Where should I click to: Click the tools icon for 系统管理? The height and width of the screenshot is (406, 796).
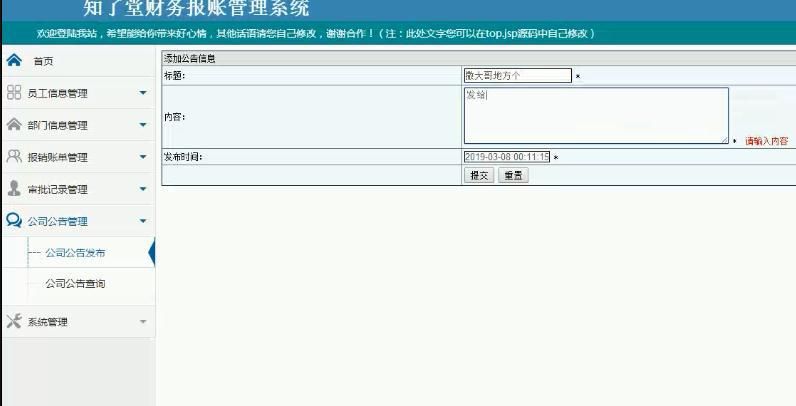pyautogui.click(x=14, y=321)
